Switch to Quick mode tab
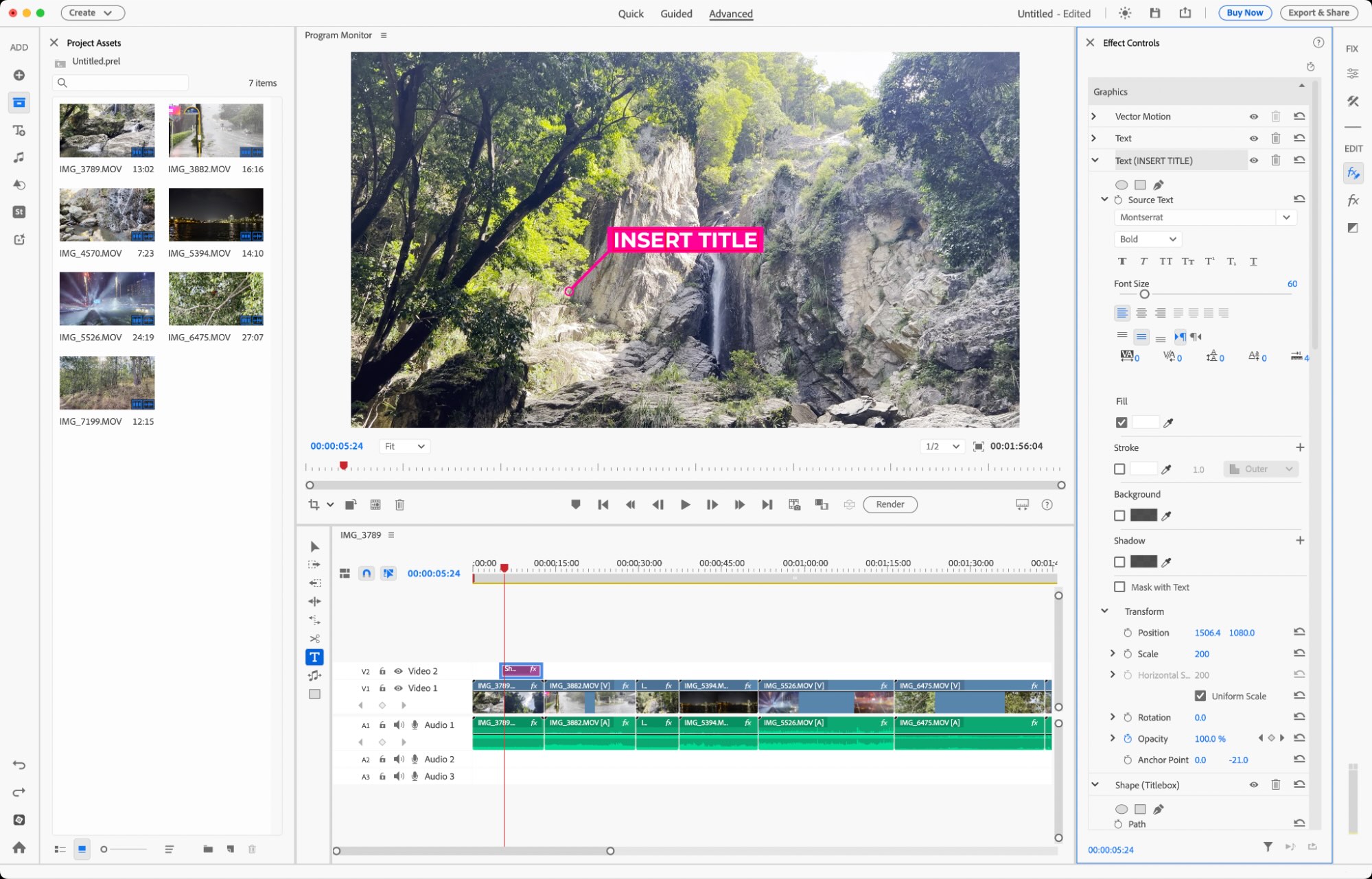The image size is (1372, 879). (x=631, y=14)
